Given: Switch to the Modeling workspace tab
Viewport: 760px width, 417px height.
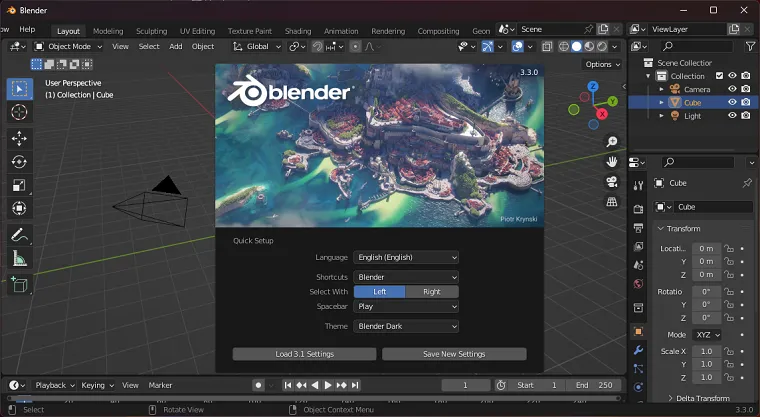Looking at the screenshot, I should point(108,31).
